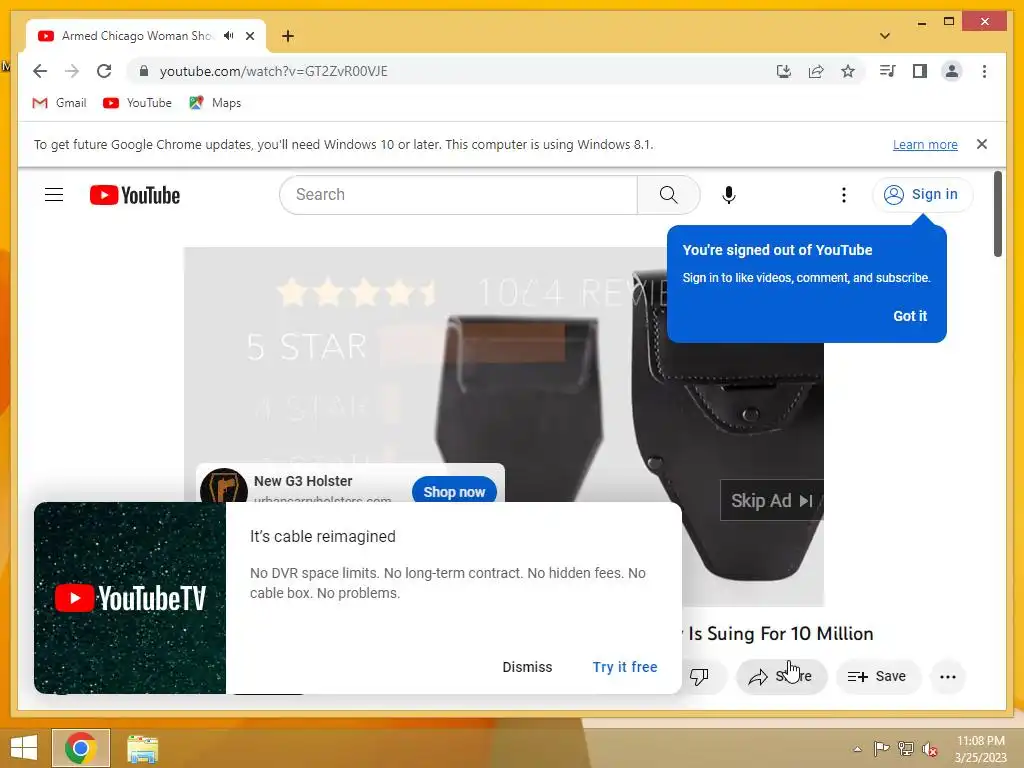Go back using browser back arrow
The image size is (1024, 768).
[40, 71]
